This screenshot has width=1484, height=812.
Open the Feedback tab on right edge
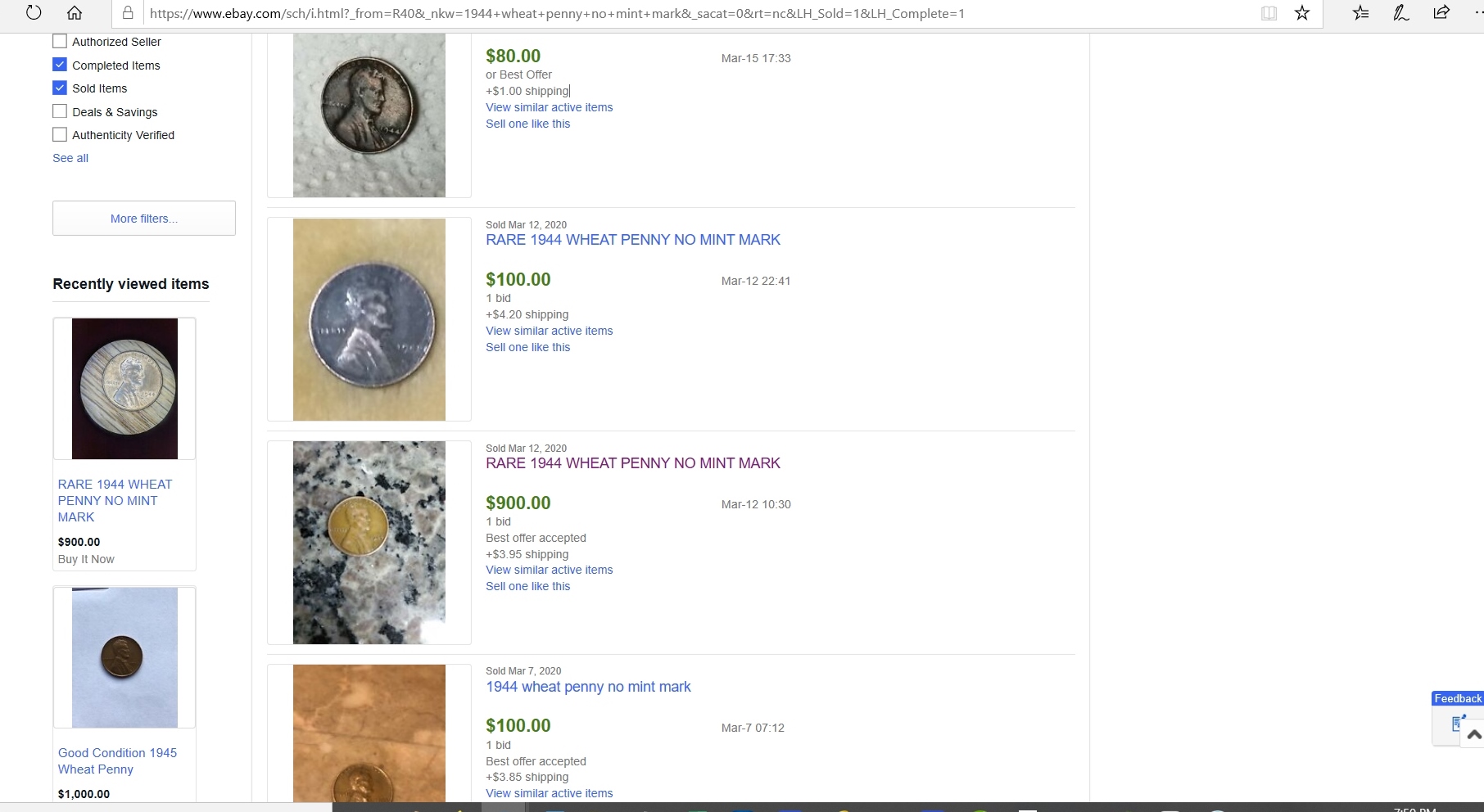point(1458,698)
